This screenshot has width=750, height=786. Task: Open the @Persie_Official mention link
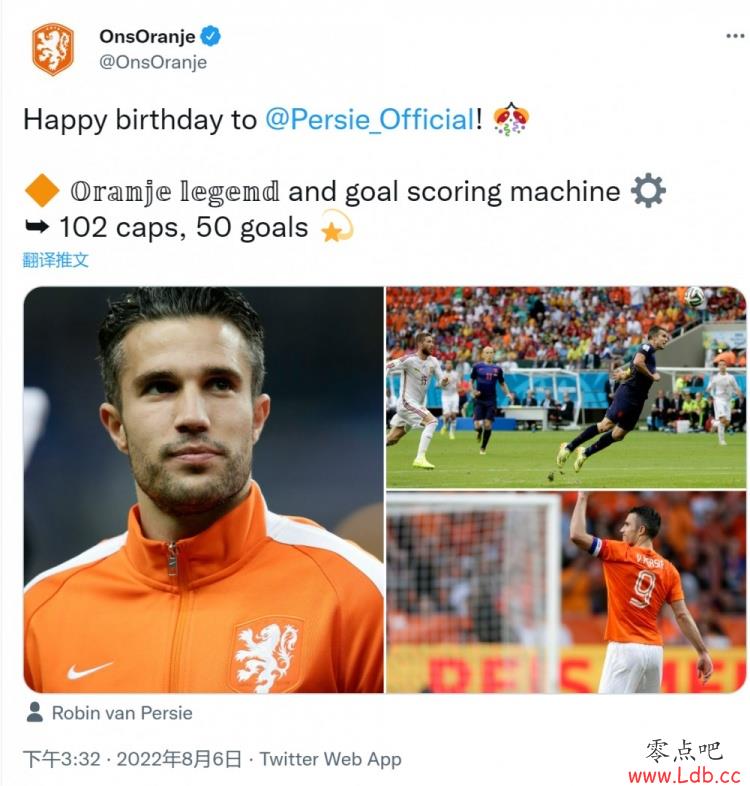tap(369, 119)
